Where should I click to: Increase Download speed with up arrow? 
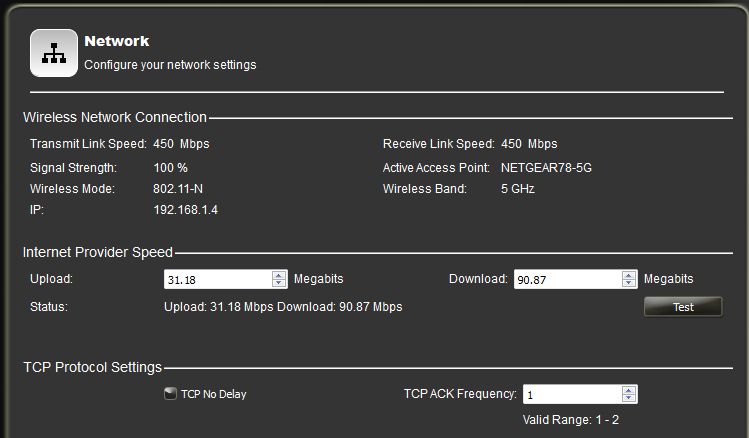point(629,275)
